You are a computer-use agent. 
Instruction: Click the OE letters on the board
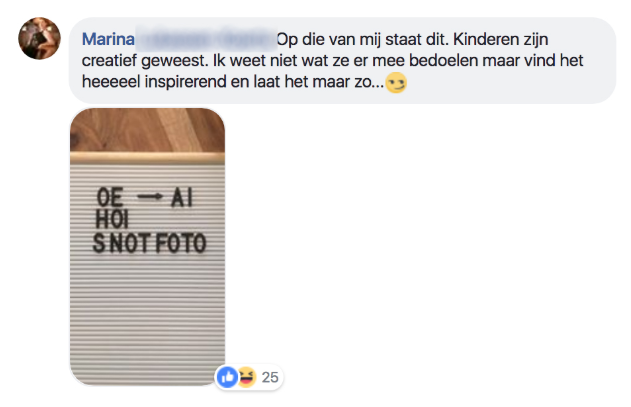pos(109,198)
